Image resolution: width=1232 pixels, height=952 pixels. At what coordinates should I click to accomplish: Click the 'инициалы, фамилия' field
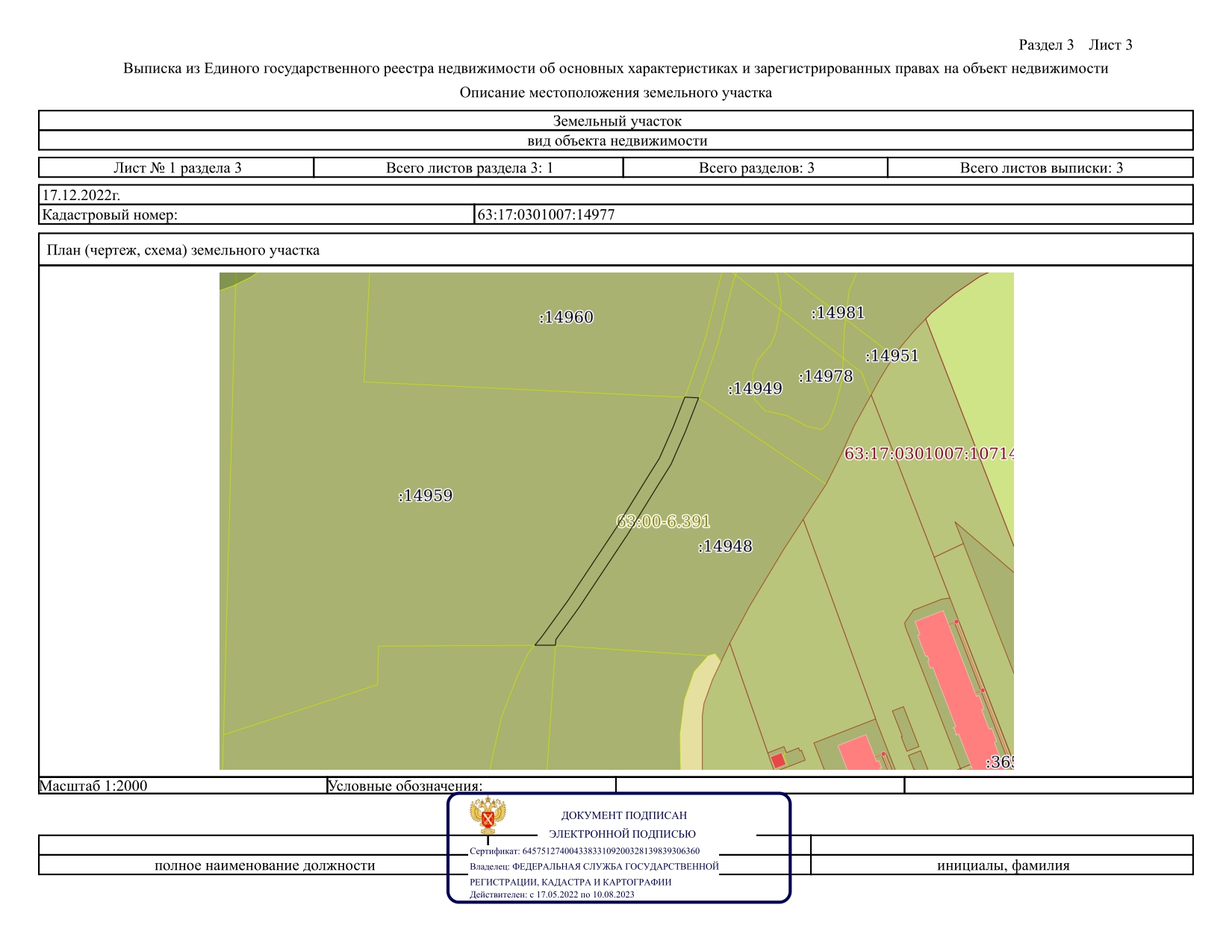1003,865
